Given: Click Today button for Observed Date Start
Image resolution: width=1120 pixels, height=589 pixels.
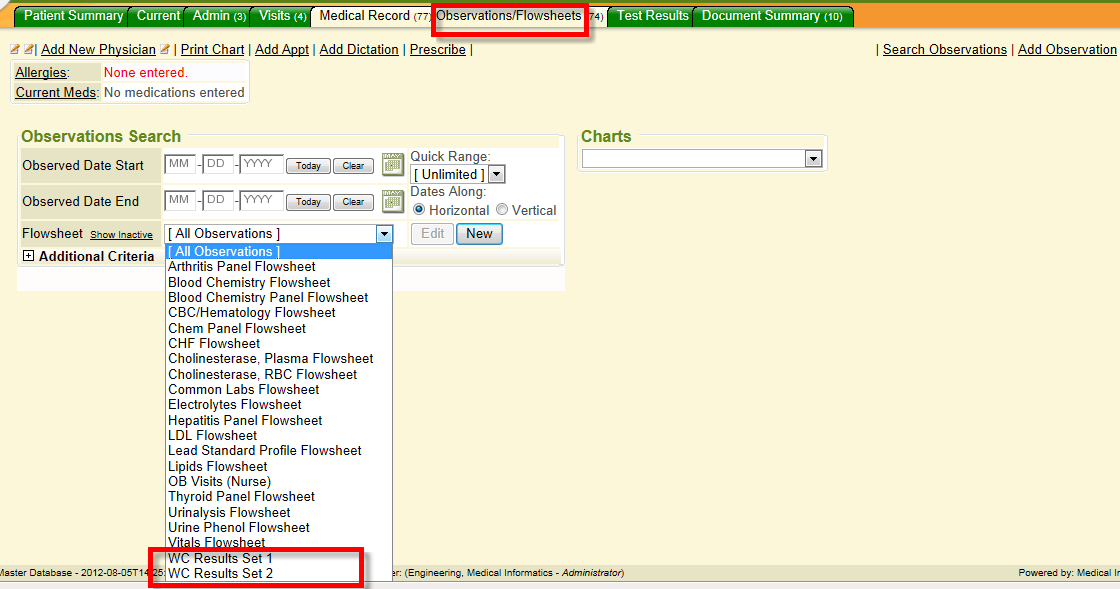Looking at the screenshot, I should point(307,166).
